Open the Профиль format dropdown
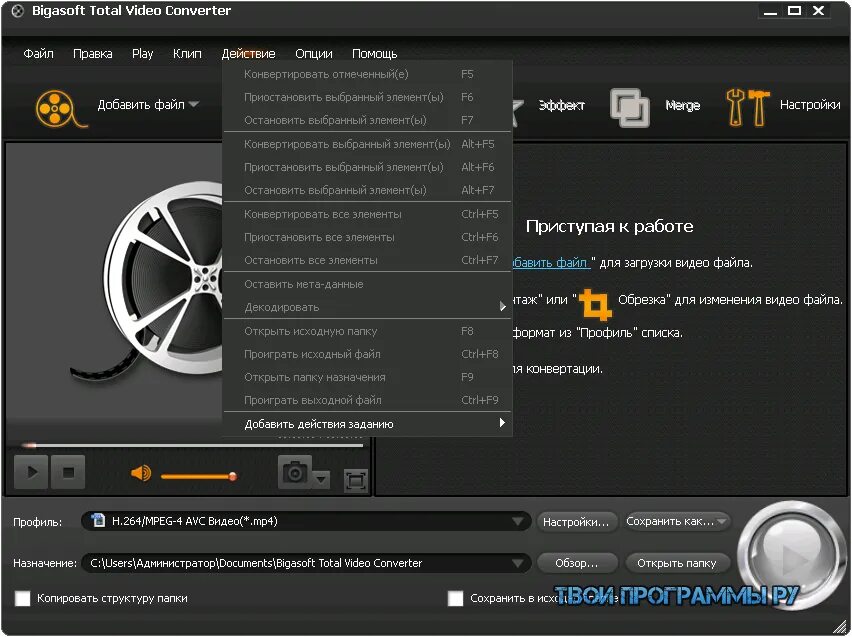 click(x=518, y=521)
